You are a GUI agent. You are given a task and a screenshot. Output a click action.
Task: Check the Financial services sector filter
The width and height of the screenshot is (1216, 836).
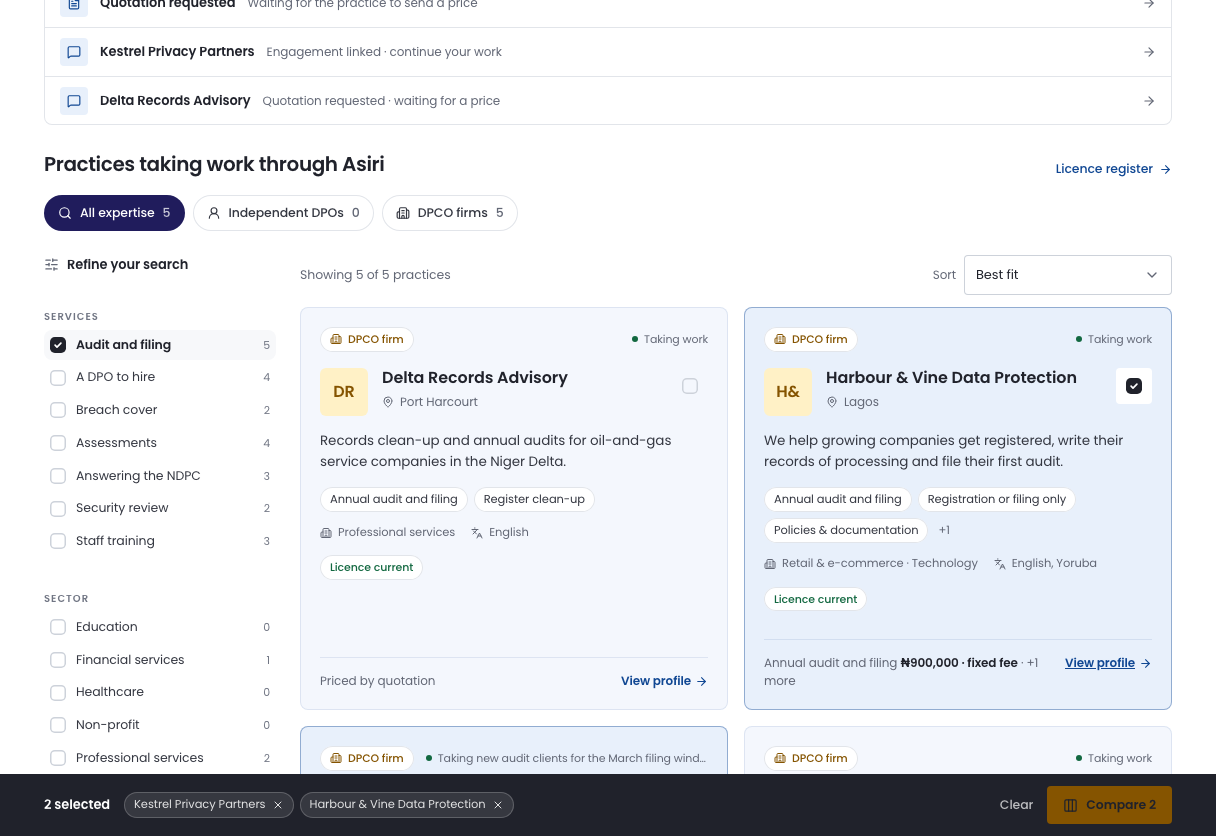point(58,660)
